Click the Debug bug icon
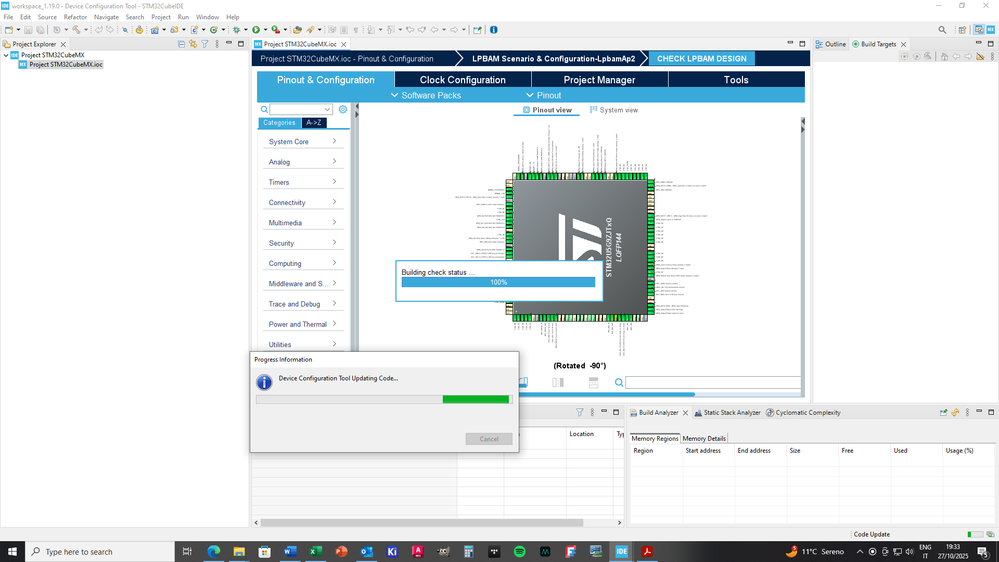This screenshot has height=562, width=999. pos(236,30)
